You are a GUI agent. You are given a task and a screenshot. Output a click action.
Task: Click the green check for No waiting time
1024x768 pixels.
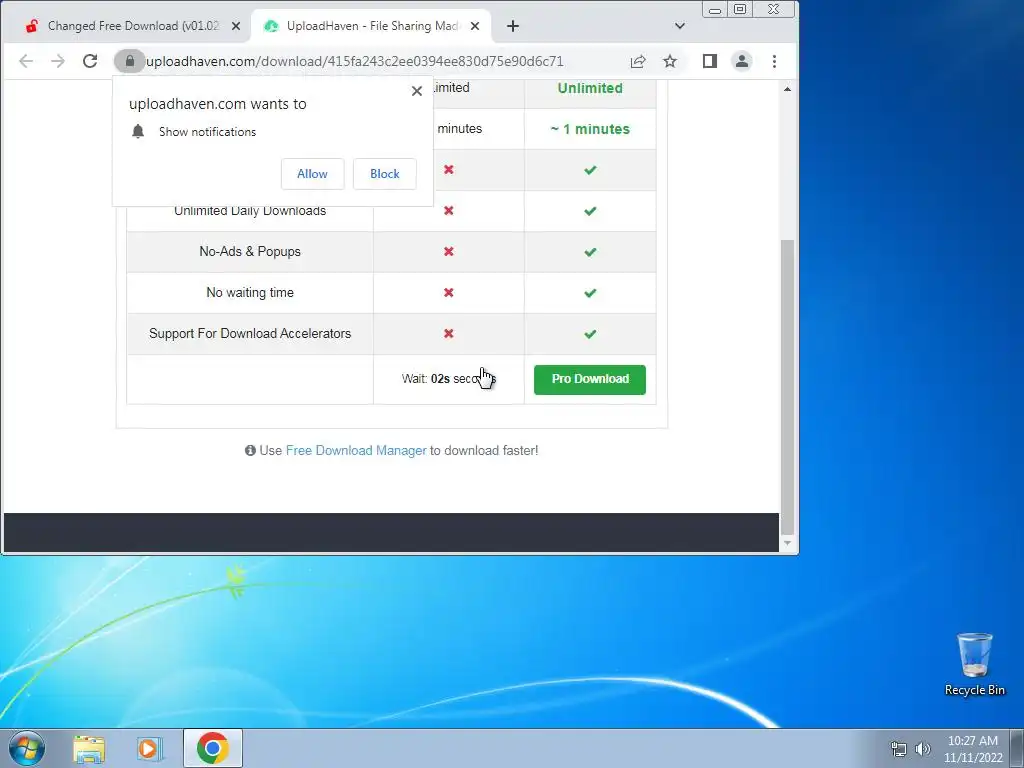pyautogui.click(x=590, y=293)
